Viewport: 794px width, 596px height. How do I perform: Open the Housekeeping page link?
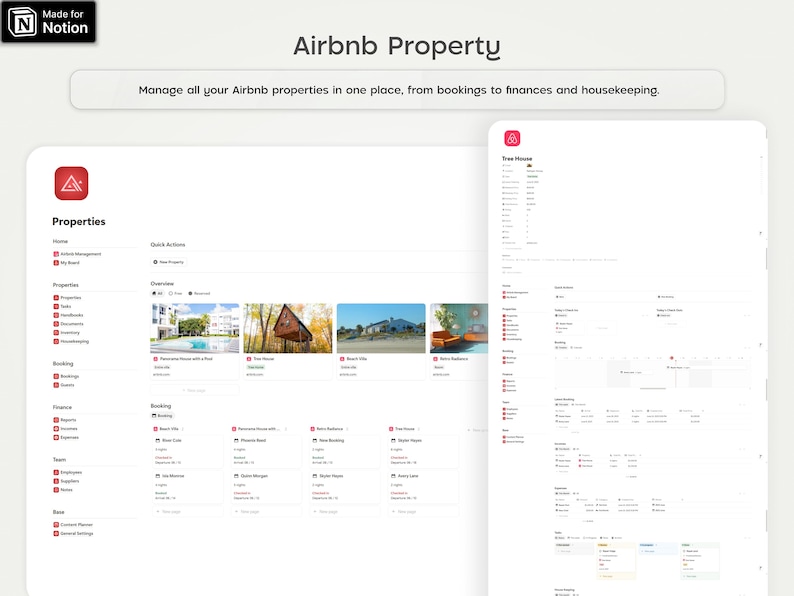coord(74,341)
